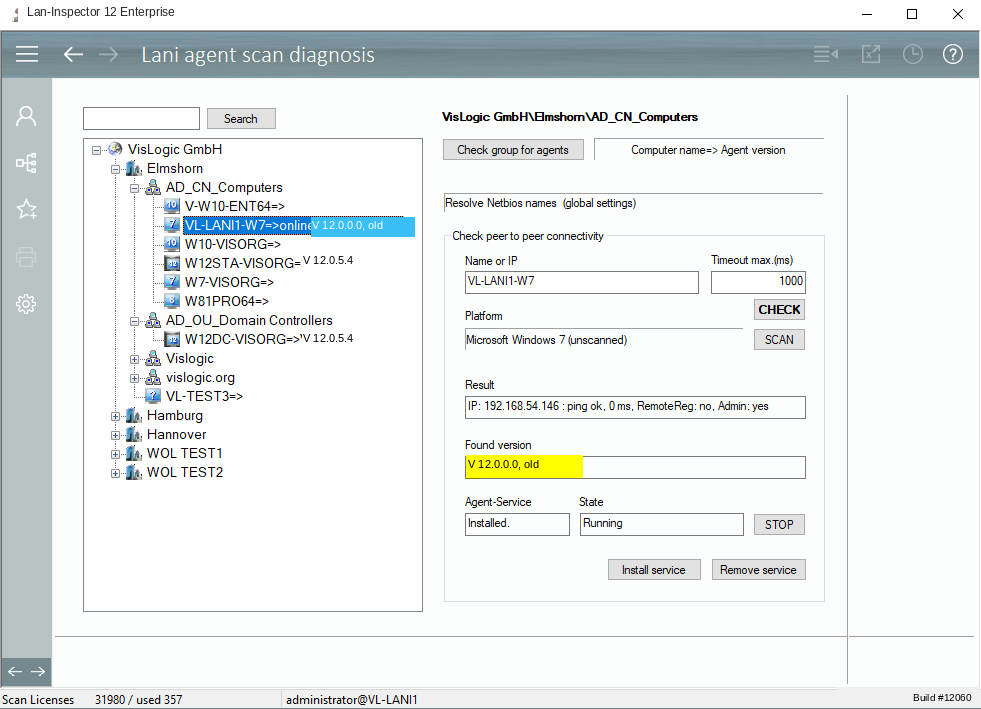Click the CHECK connectivity button
This screenshot has height=709, width=981.
click(779, 310)
